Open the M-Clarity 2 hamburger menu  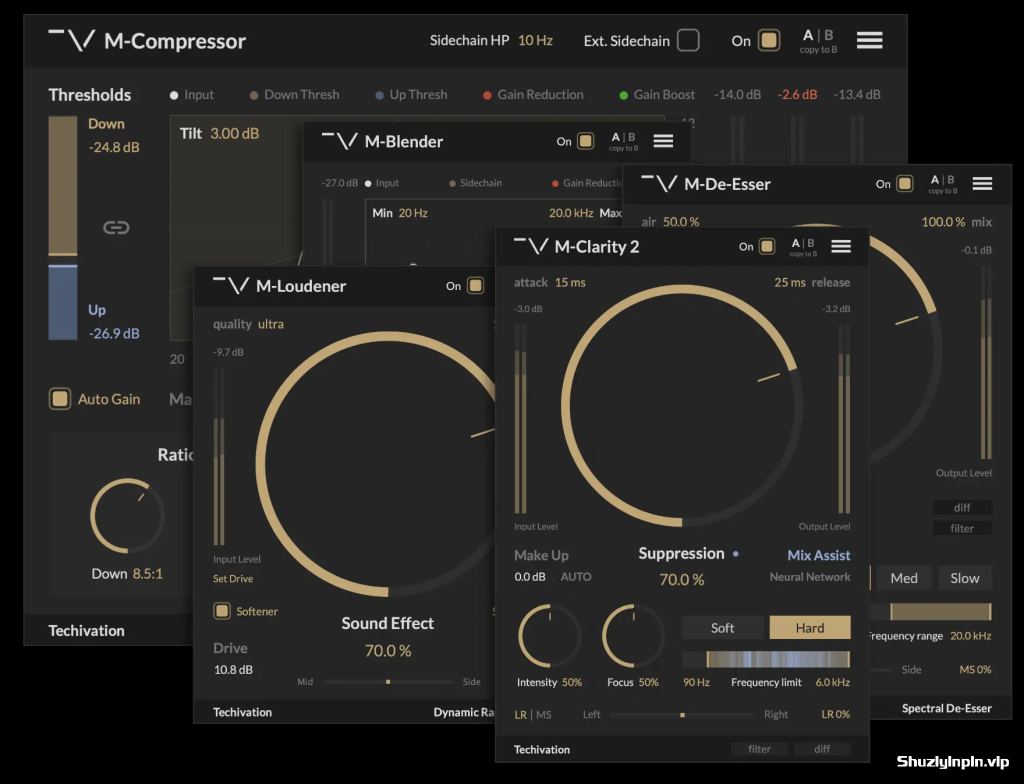(x=840, y=246)
